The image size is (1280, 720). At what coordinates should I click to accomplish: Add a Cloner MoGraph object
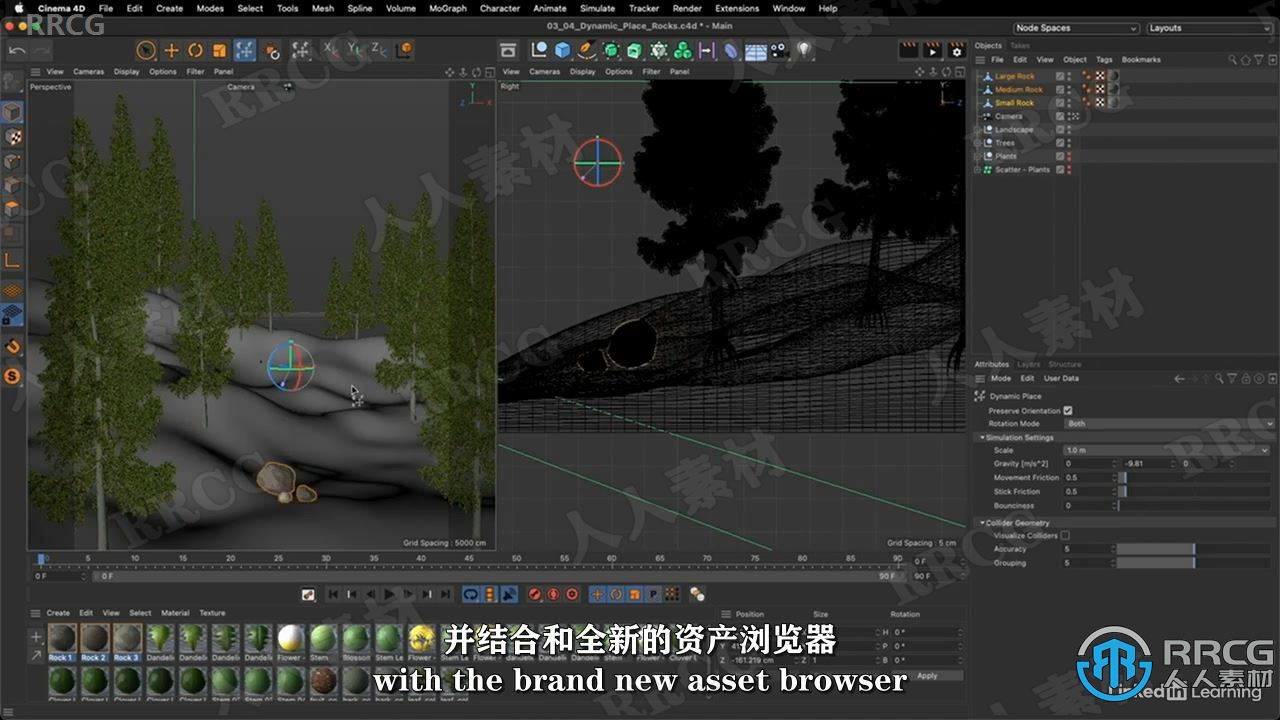pyautogui.click(x=683, y=50)
